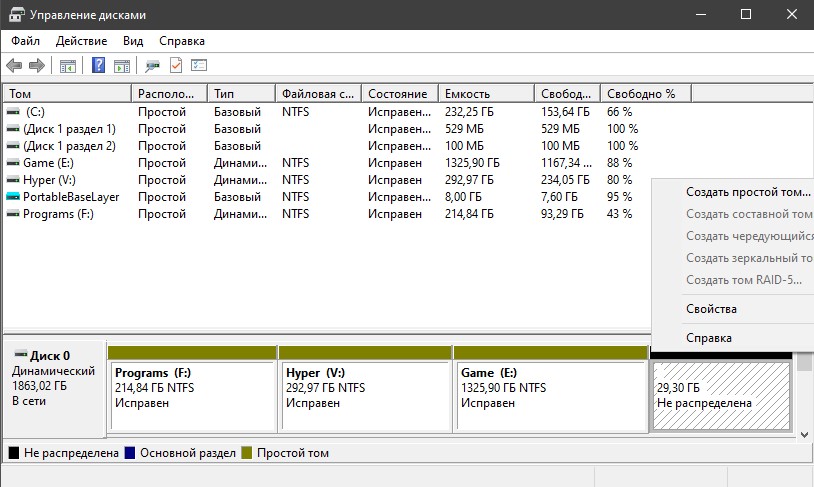The image size is (814, 487).
Task: Click the cyan PortableBaseLayer drive icon
Action: coord(13,197)
